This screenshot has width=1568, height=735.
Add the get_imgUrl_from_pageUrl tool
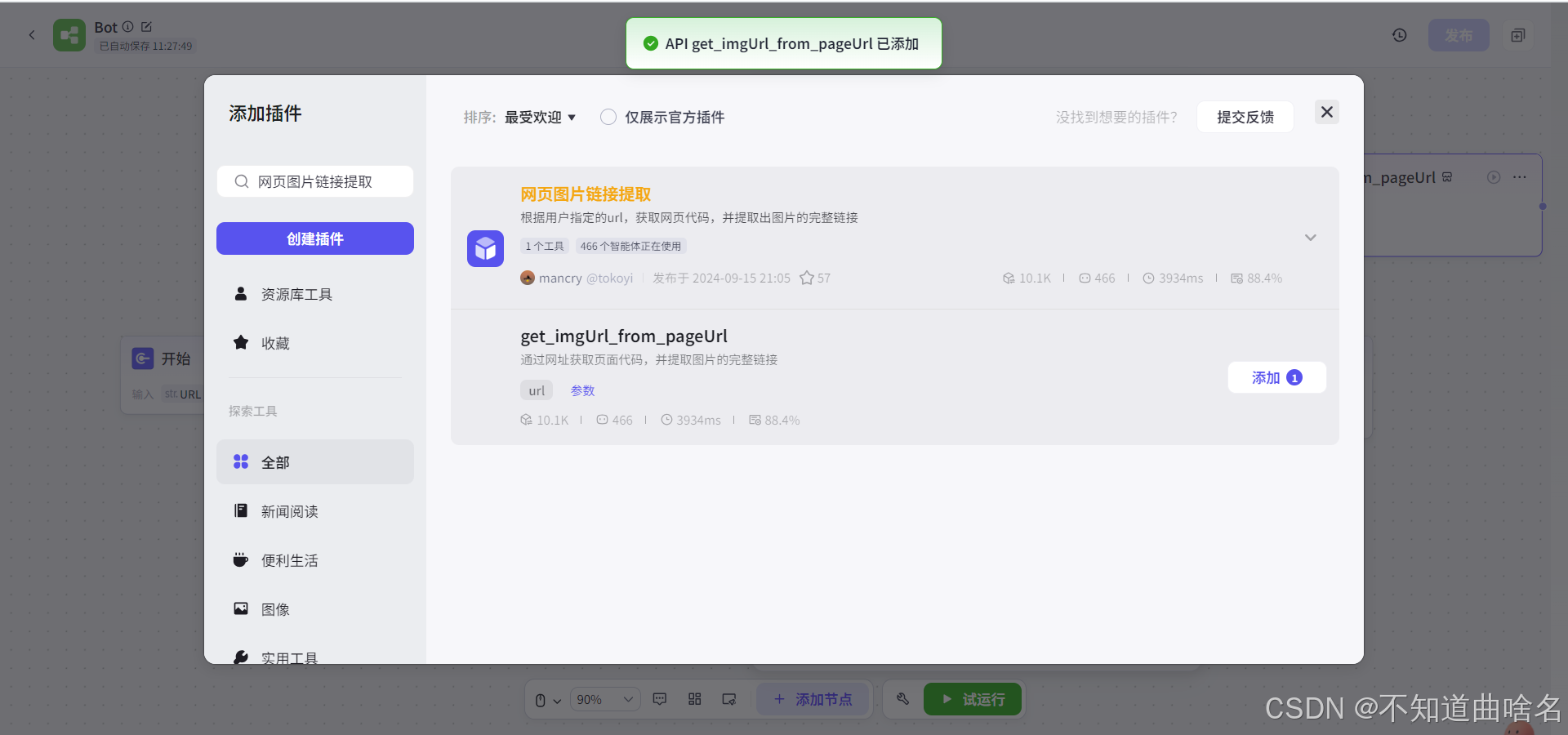click(1276, 377)
